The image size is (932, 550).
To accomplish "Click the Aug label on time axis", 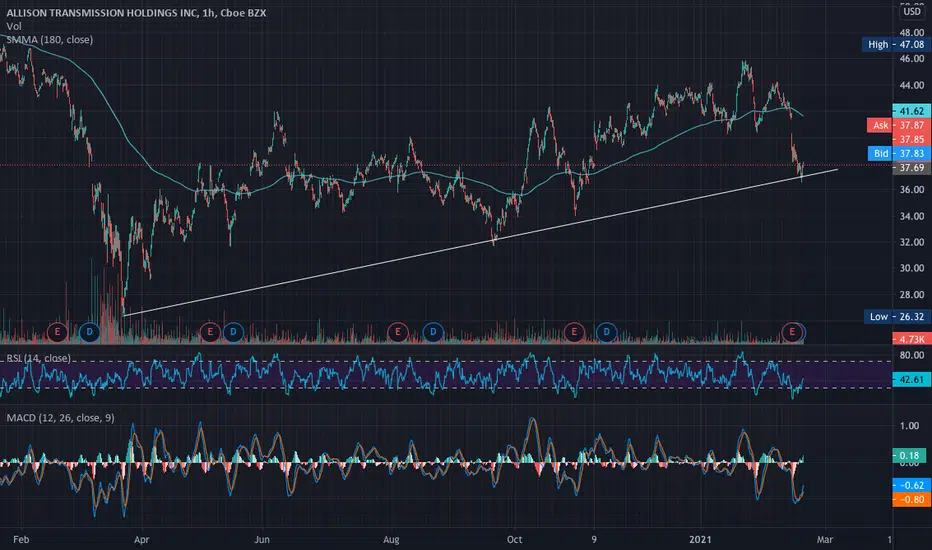I will (391, 539).
